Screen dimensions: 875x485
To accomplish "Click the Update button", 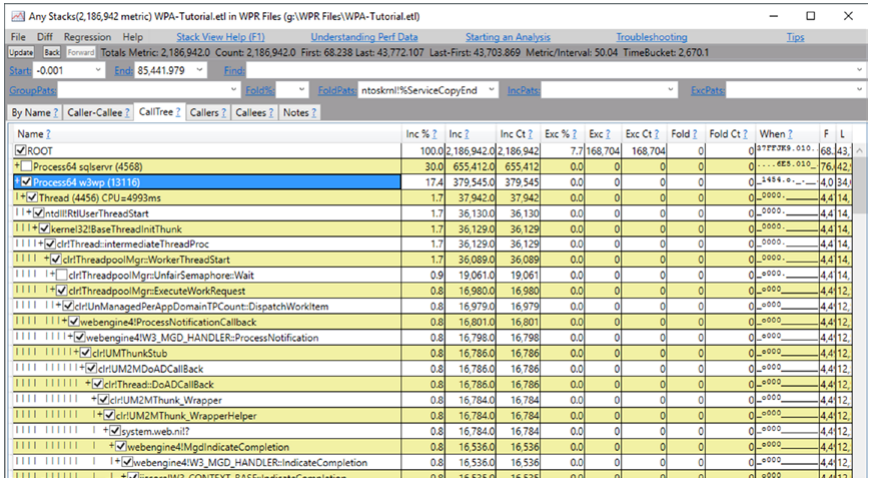I will (x=21, y=52).
